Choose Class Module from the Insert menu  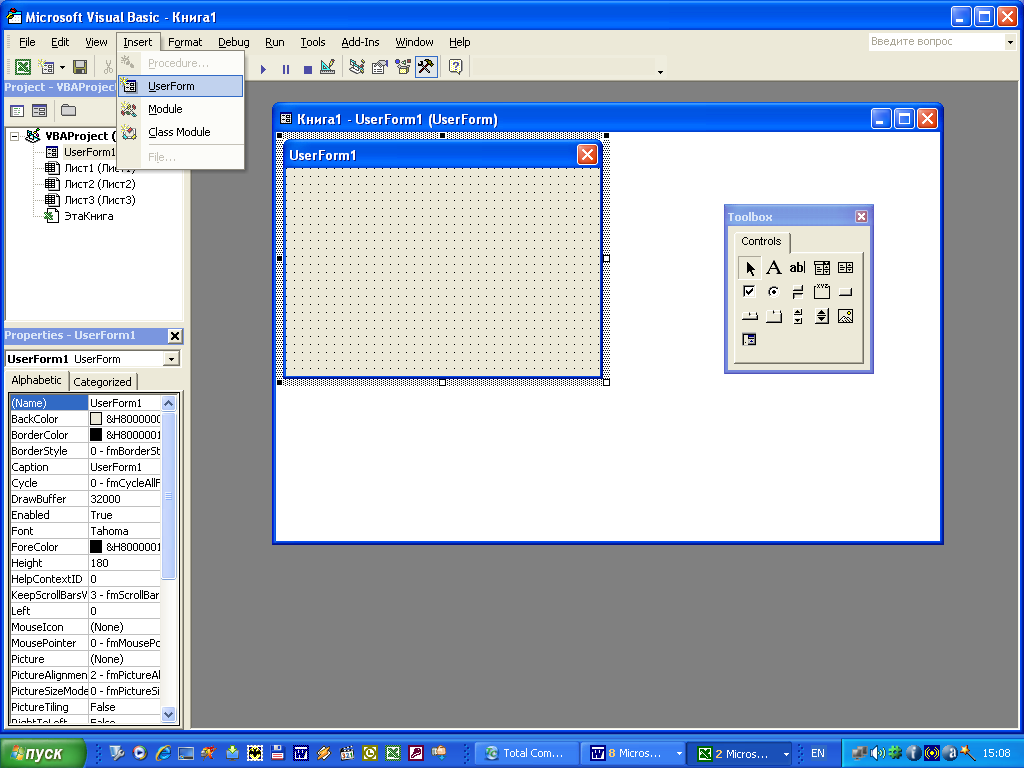[x=180, y=132]
